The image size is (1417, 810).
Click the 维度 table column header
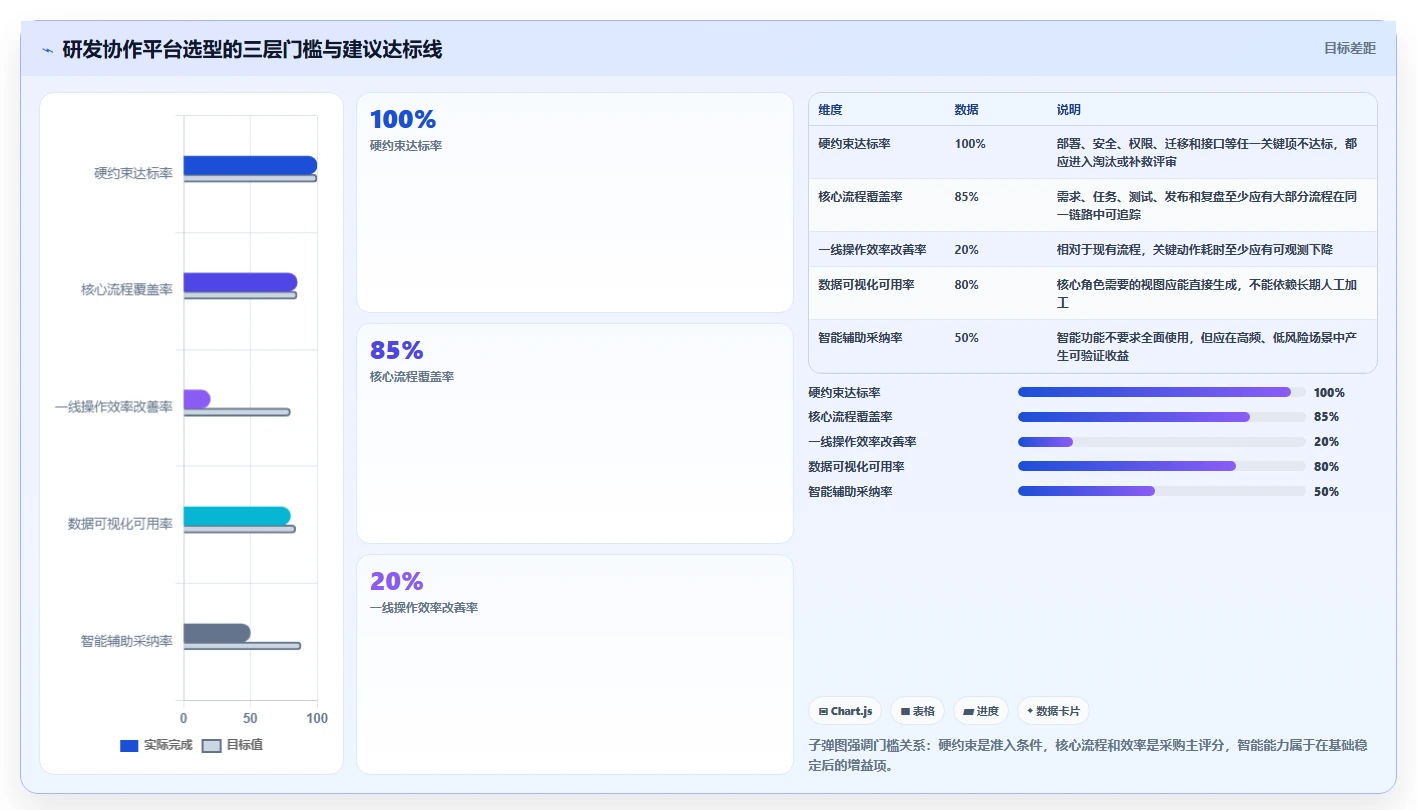(x=830, y=110)
